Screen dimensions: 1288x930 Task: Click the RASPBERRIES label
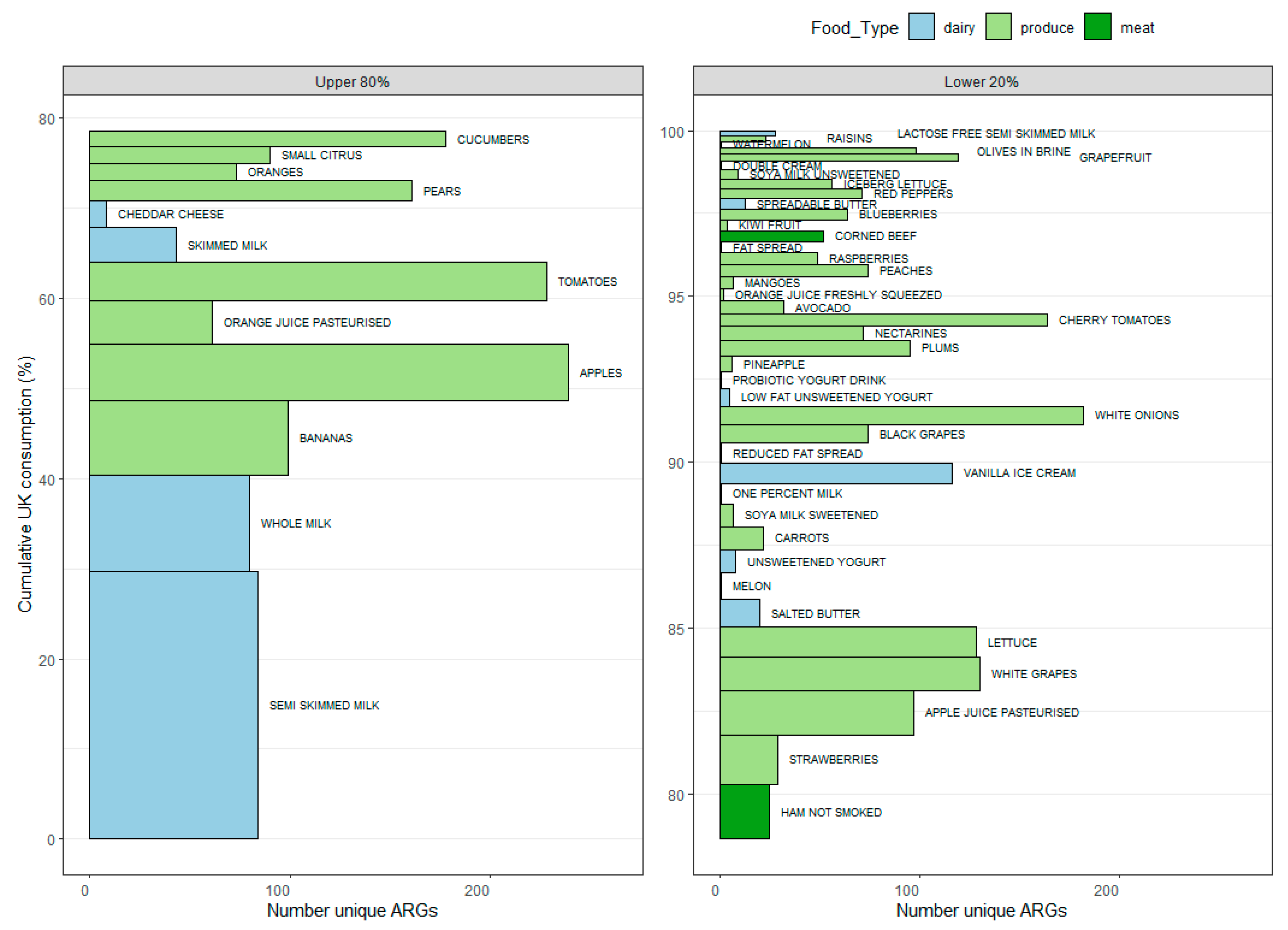869,259
